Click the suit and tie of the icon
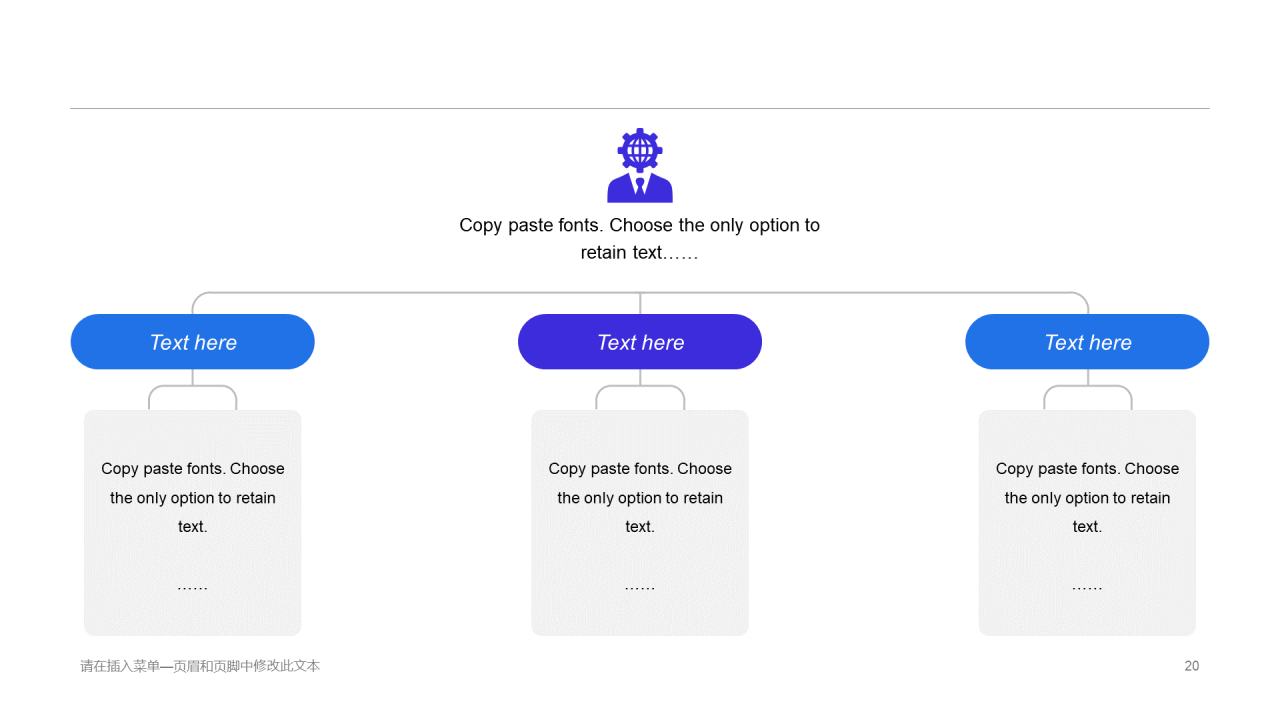This screenshot has width=1280, height=720. pyautogui.click(x=640, y=190)
